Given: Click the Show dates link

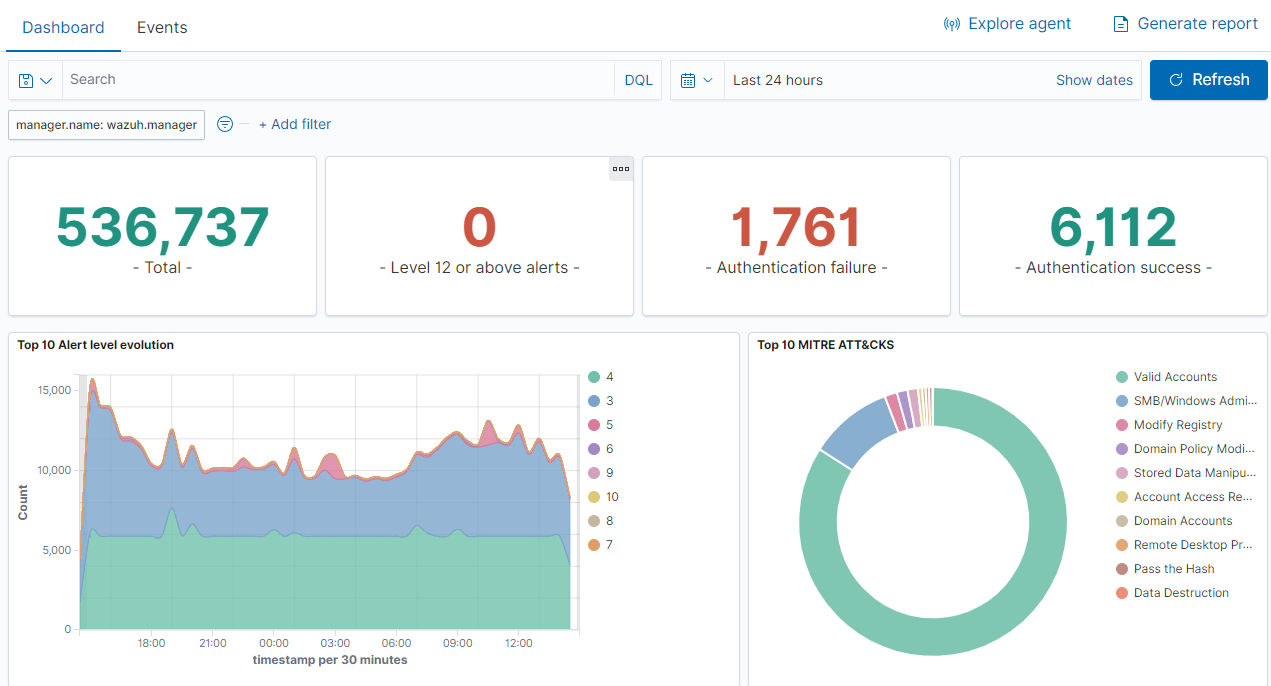Looking at the screenshot, I should [x=1094, y=79].
